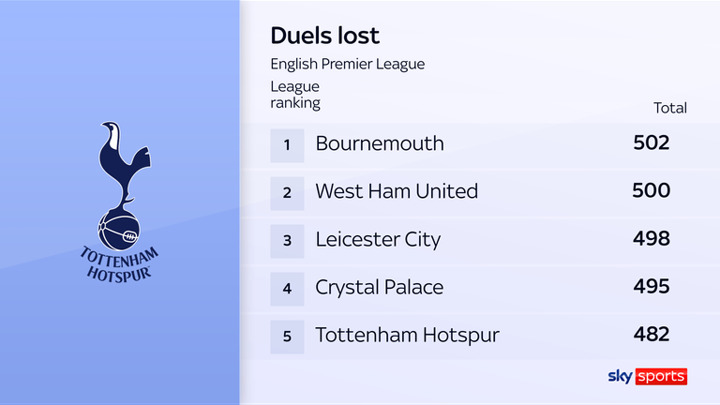Open the Bournemouth team row
720x405 pixels.
point(379,143)
